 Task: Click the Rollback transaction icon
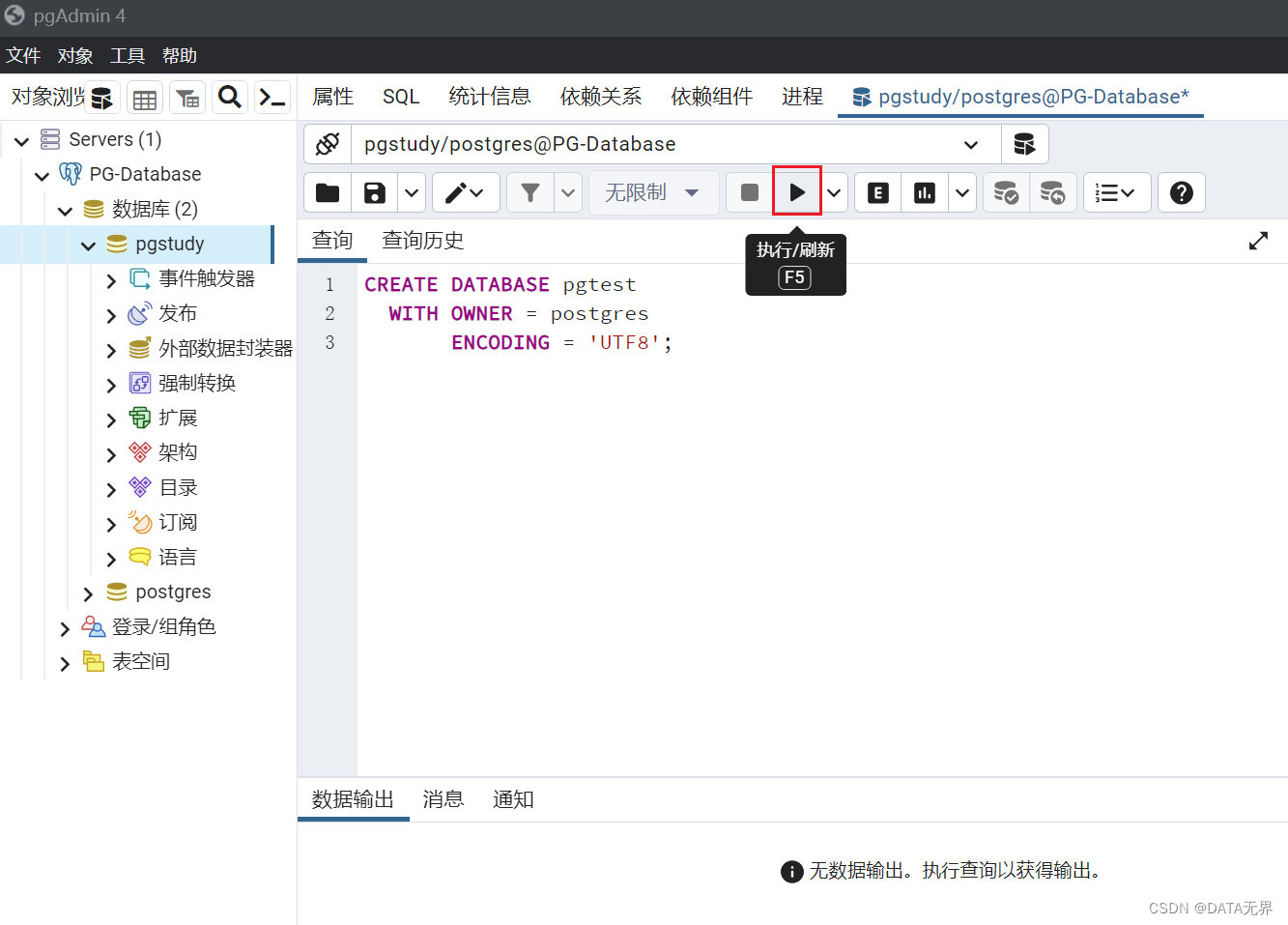point(1053,191)
